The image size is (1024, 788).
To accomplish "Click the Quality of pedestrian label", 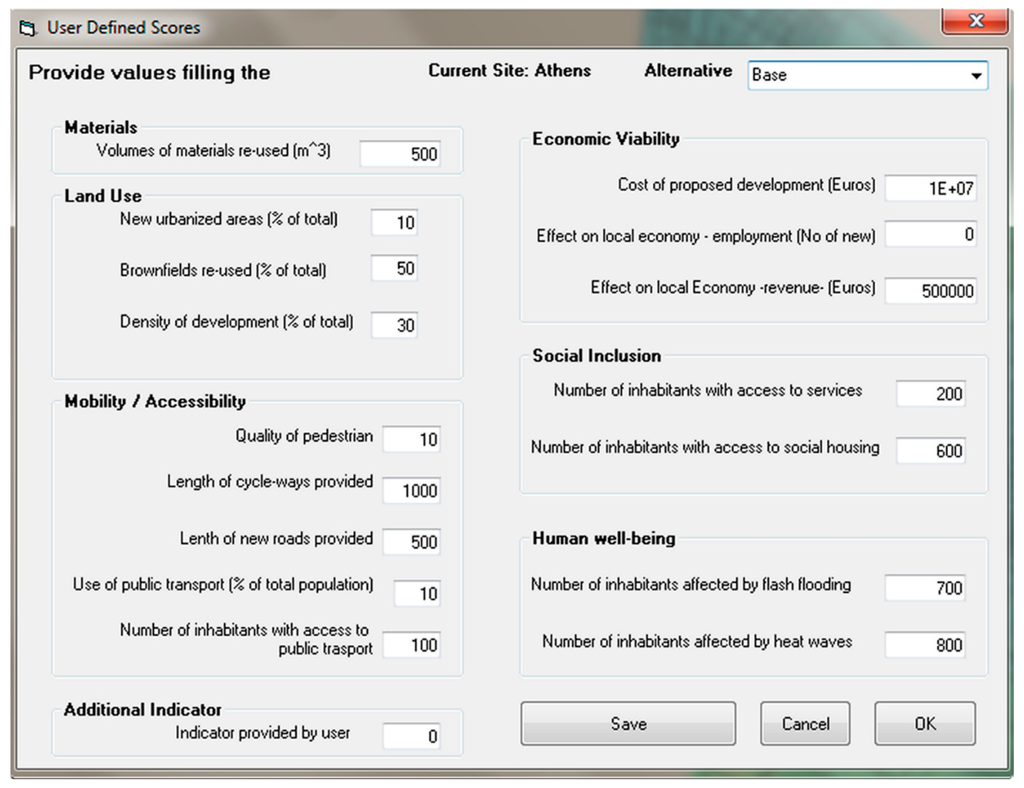I will pos(304,436).
